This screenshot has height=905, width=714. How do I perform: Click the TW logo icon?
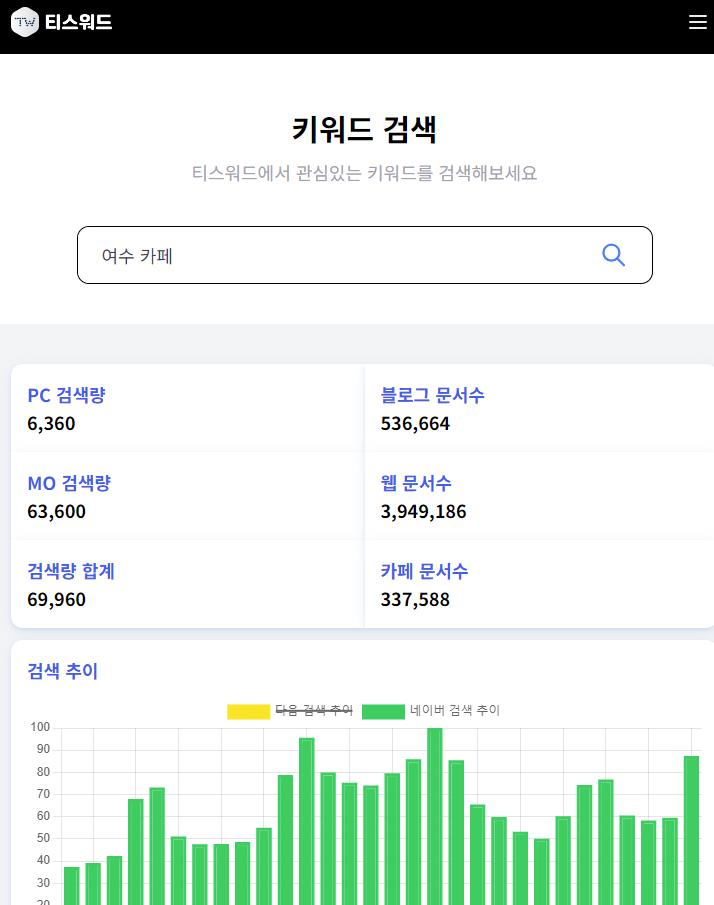25,22
